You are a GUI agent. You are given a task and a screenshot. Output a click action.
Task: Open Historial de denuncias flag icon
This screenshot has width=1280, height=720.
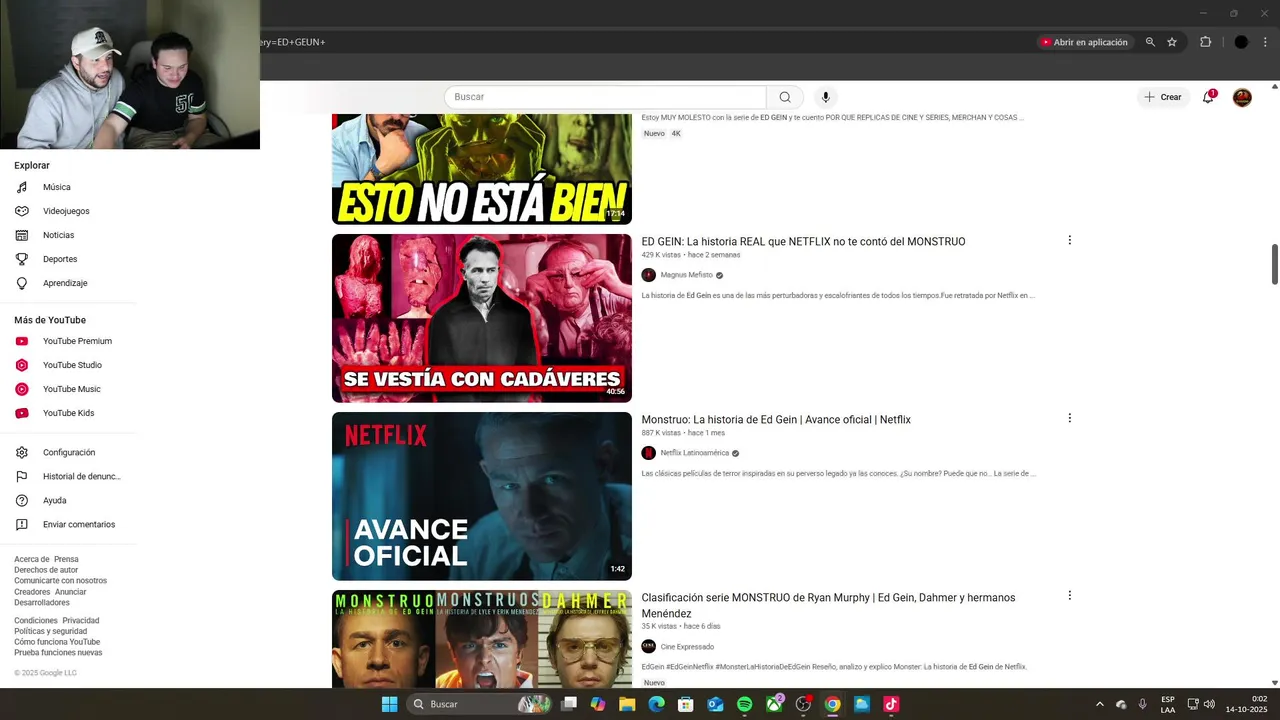22,477
